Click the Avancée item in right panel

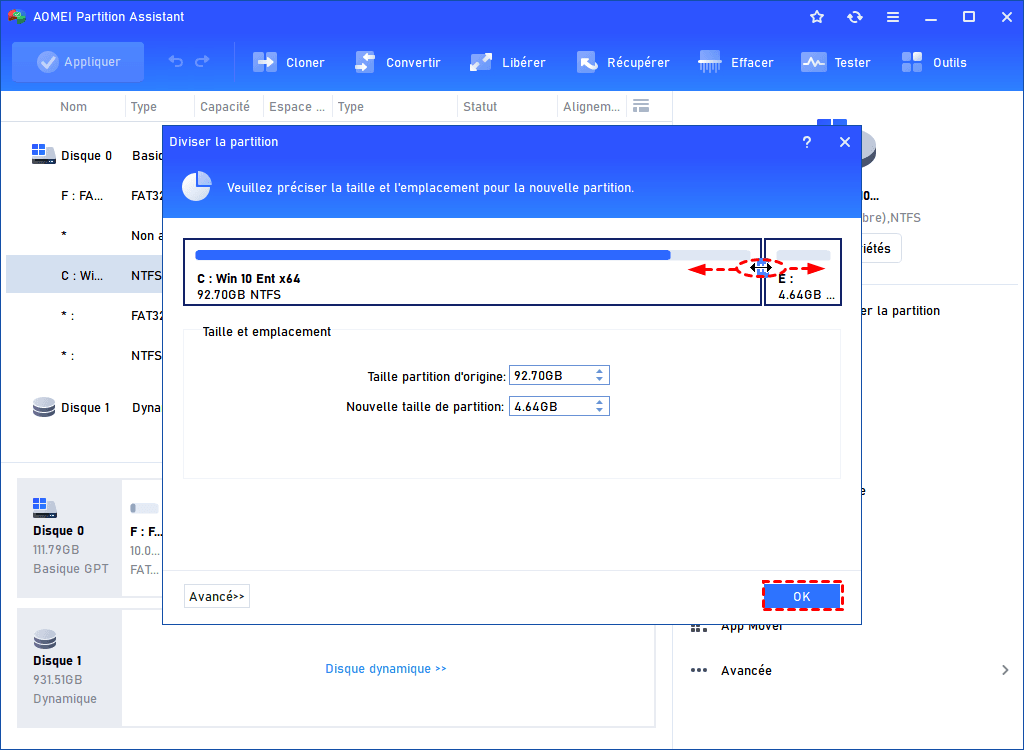click(x=746, y=670)
